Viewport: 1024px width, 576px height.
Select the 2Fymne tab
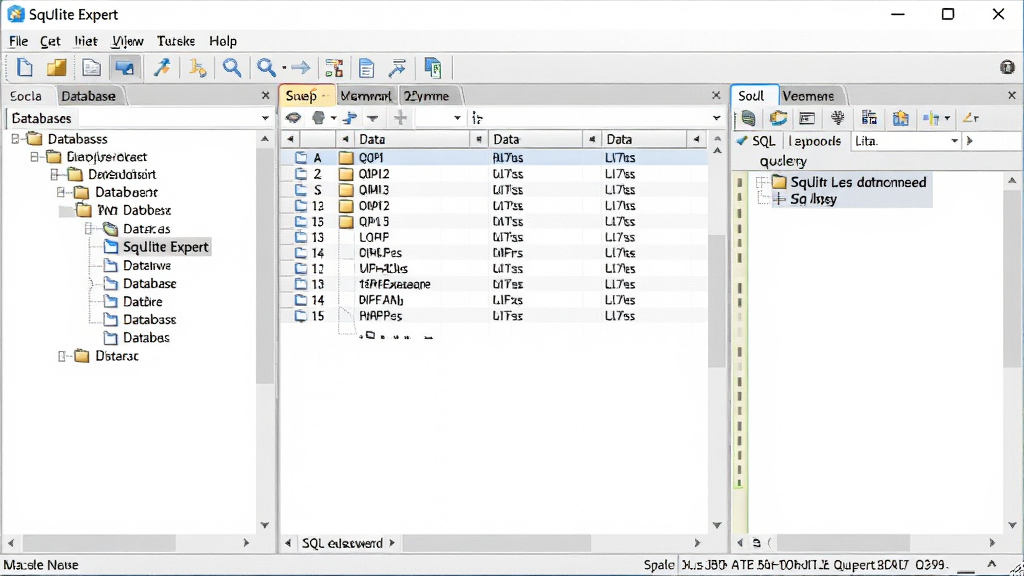click(x=426, y=96)
